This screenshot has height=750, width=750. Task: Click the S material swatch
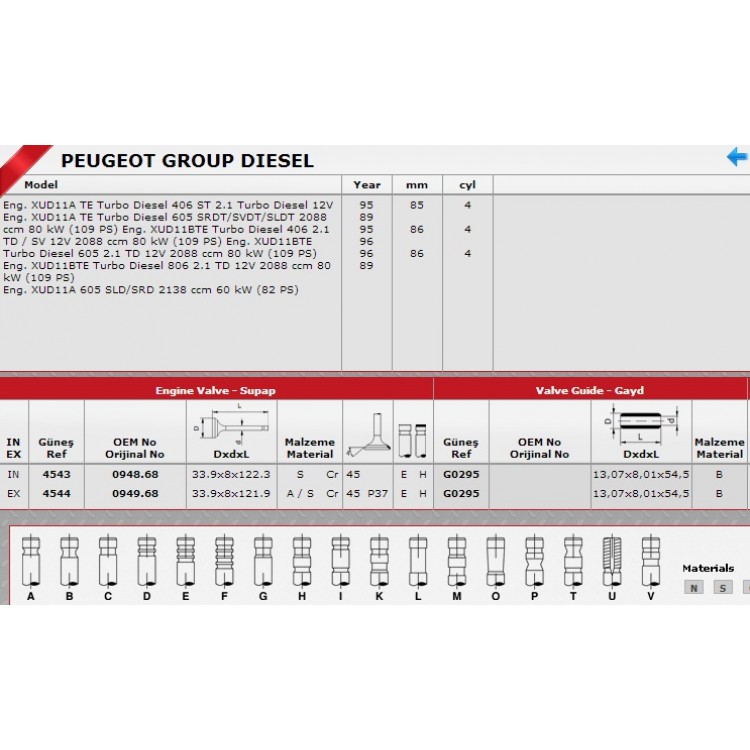click(723, 588)
